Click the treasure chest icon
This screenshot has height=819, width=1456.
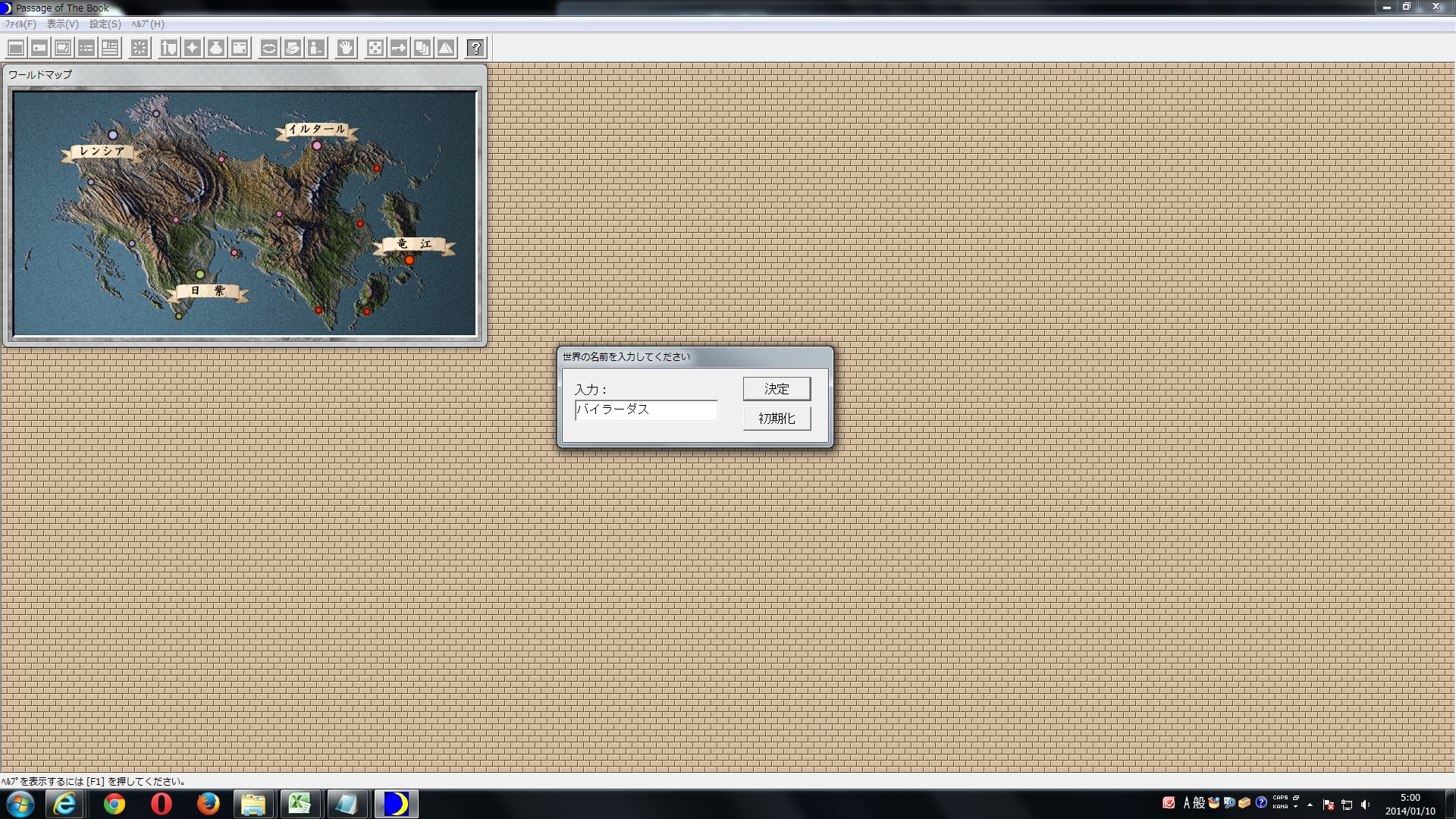240,48
